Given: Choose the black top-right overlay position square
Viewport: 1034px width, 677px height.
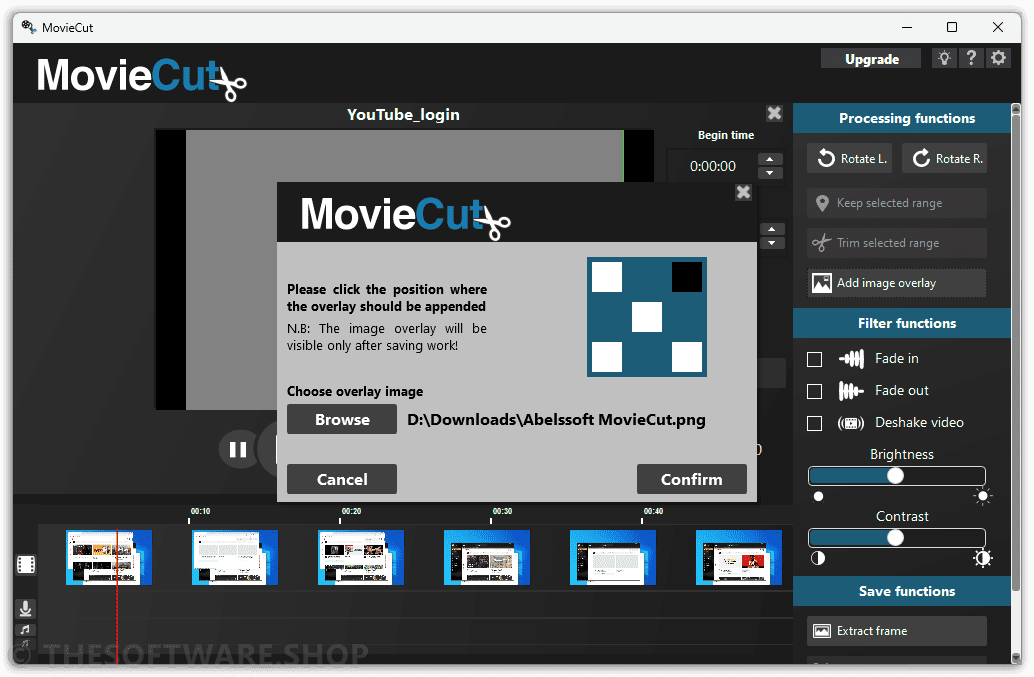Looking at the screenshot, I should [686, 277].
